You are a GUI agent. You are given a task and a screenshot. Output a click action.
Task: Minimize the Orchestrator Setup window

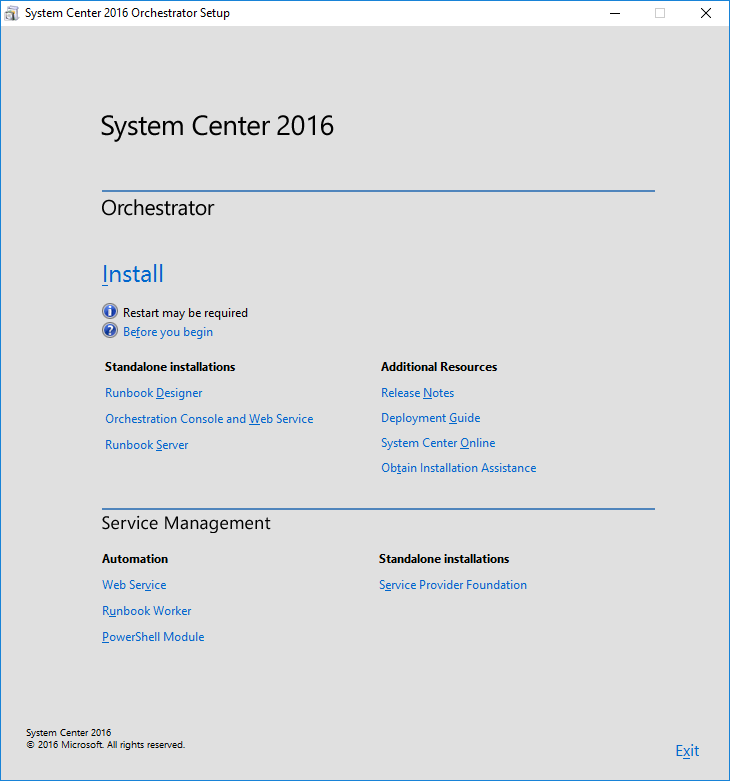point(615,13)
